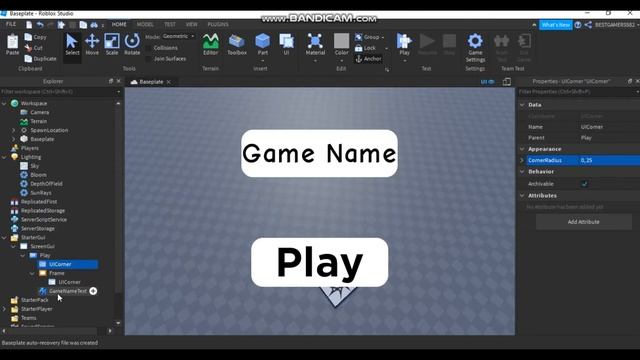
Task: Click the Play test button
Action: pos(404,44)
